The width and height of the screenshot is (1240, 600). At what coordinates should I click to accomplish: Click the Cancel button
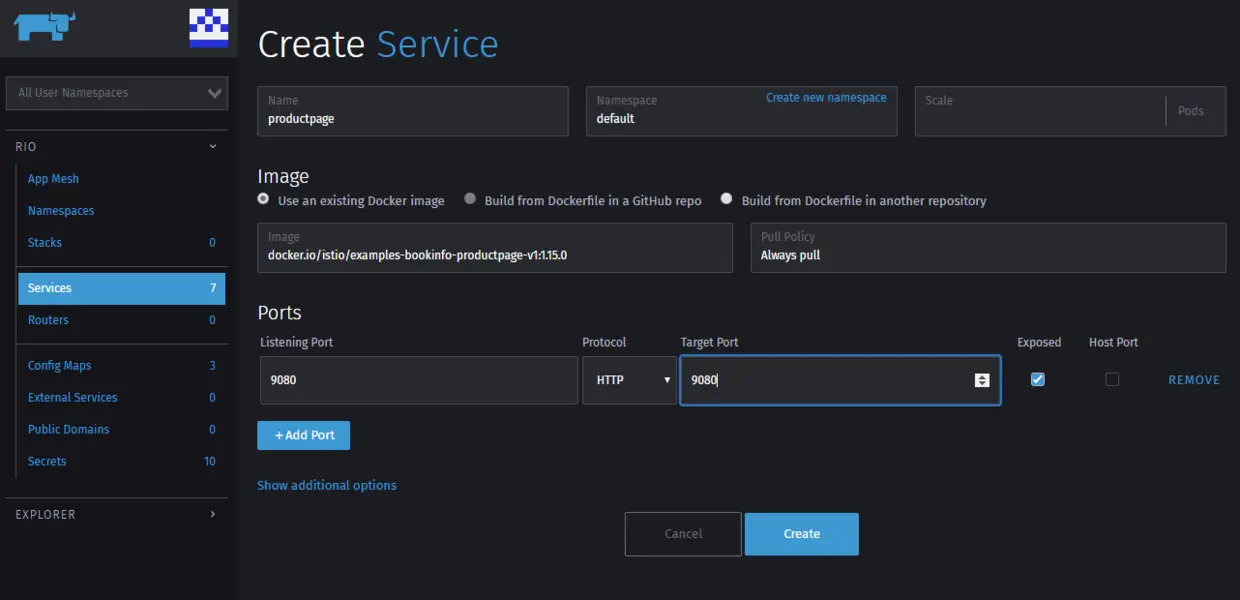coord(683,533)
